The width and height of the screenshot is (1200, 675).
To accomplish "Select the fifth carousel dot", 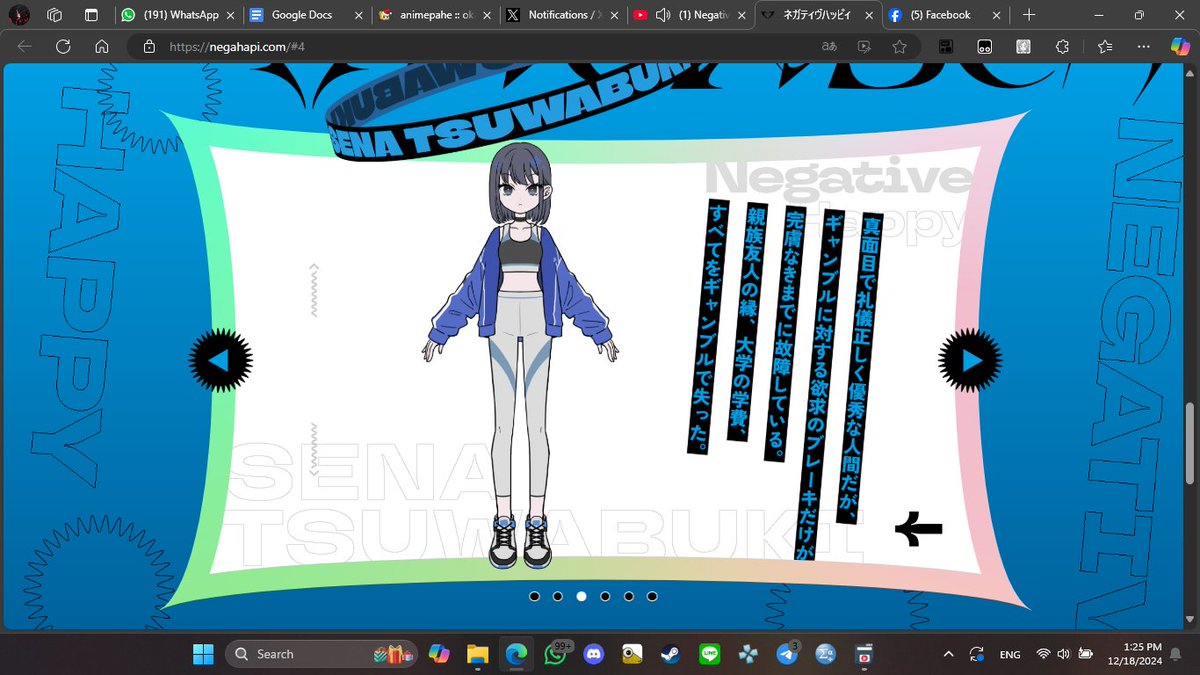I will point(628,596).
